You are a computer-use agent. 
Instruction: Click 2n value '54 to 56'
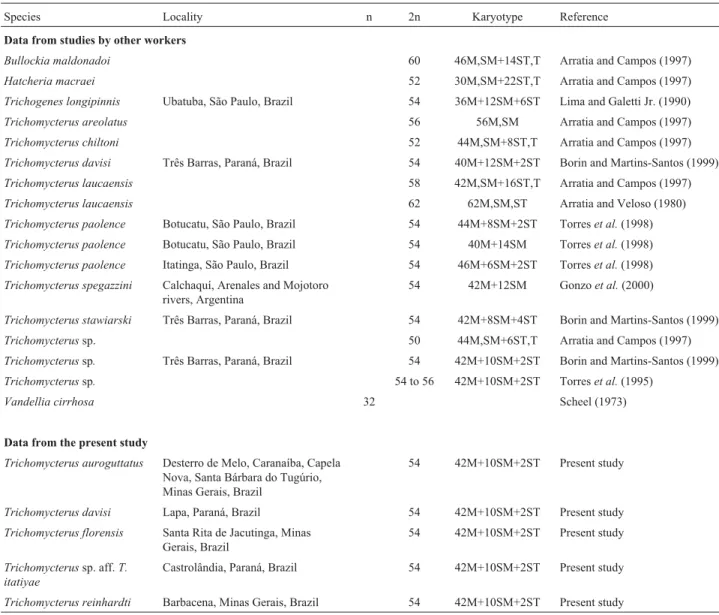[414, 382]
